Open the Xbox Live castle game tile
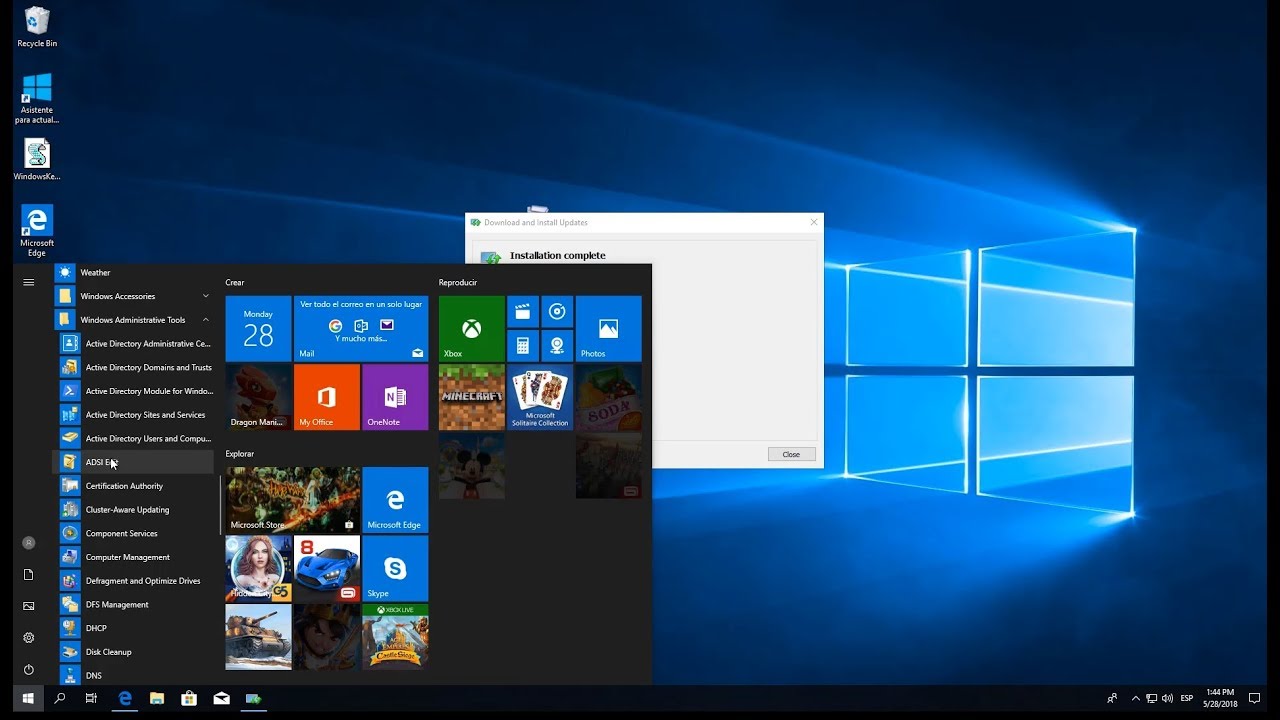This screenshot has height=720, width=1280. [395, 637]
